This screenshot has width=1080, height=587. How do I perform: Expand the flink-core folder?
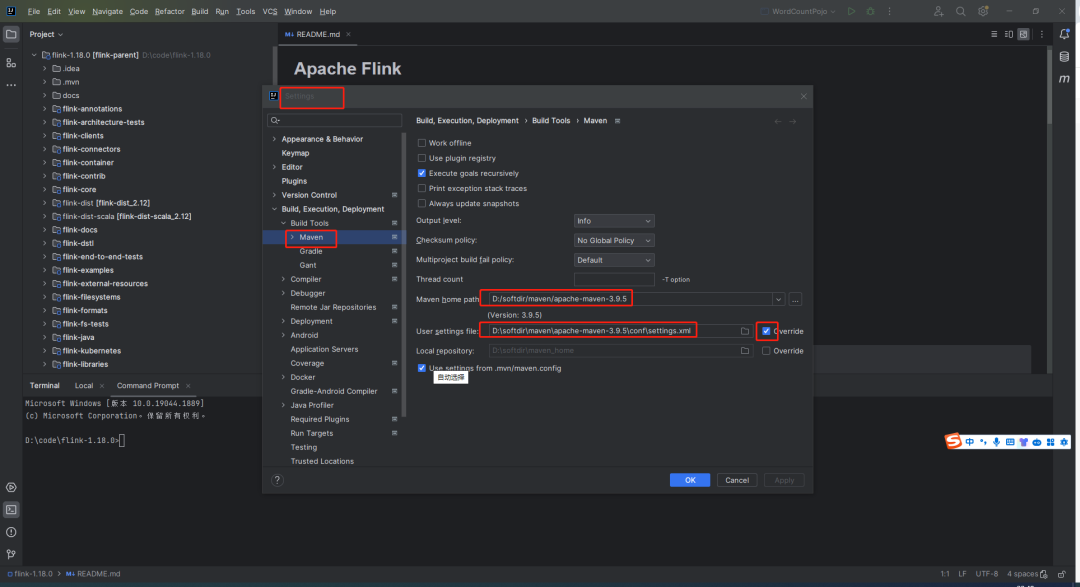click(45, 189)
